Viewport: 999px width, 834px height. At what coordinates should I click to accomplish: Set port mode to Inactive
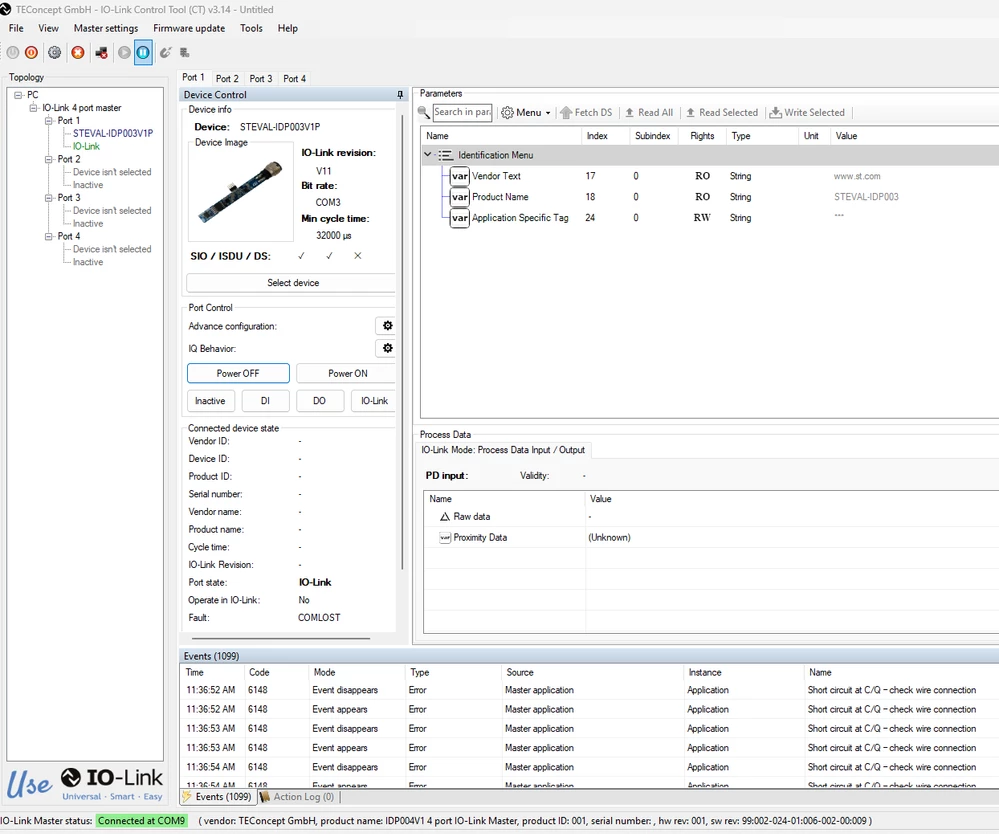click(210, 401)
